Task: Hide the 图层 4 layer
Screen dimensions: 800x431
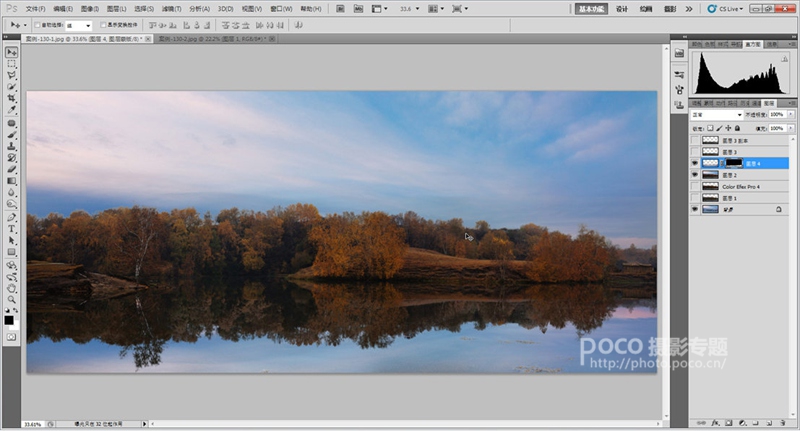Action: tap(695, 163)
